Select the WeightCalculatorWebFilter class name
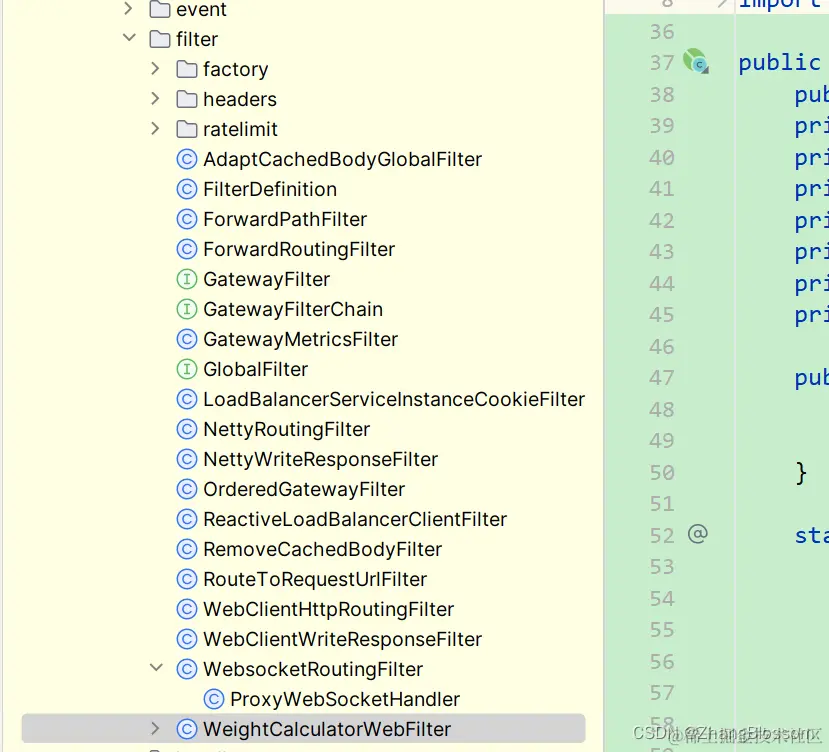 point(327,729)
